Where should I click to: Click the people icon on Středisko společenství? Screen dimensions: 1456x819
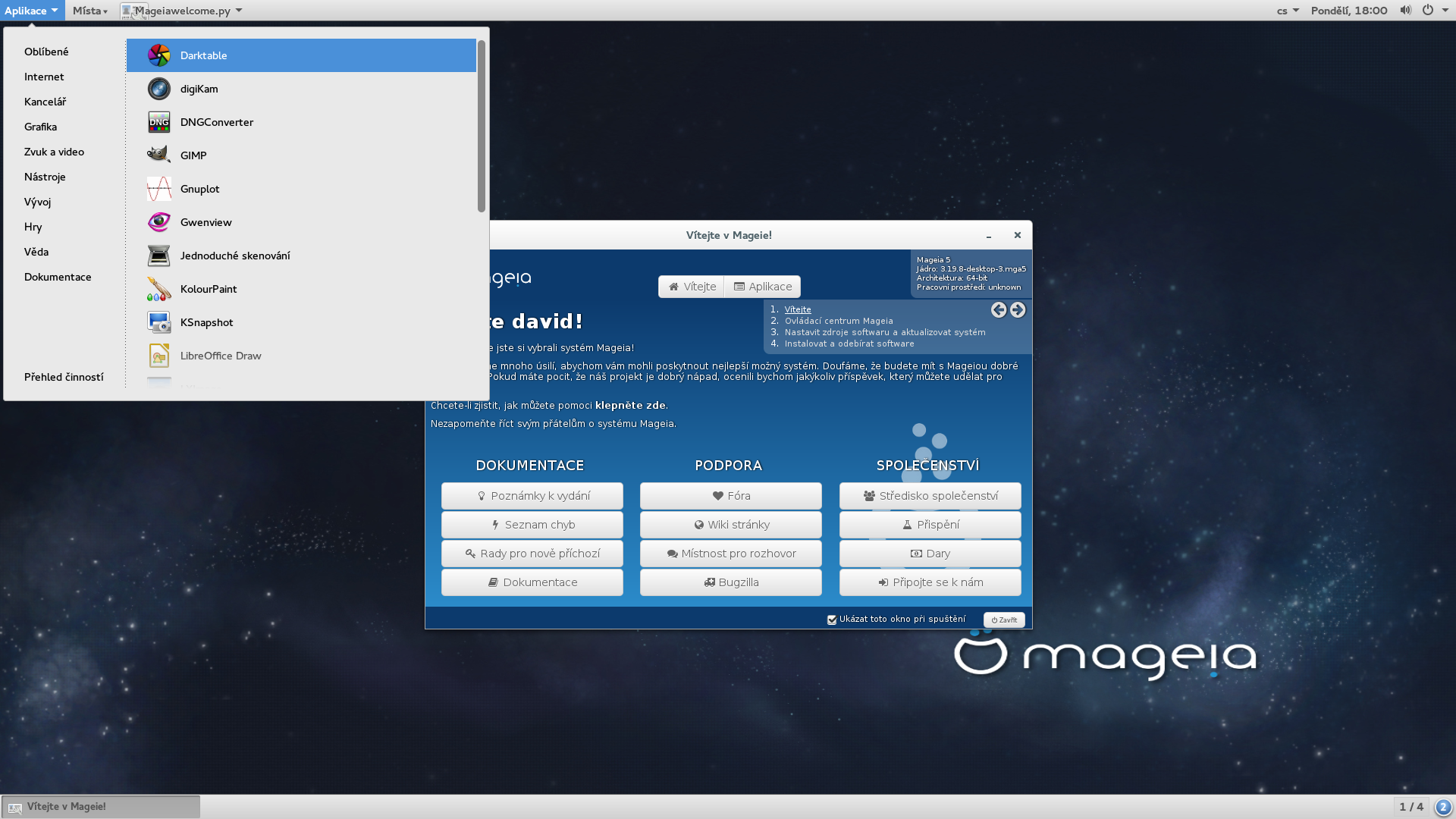point(869,496)
